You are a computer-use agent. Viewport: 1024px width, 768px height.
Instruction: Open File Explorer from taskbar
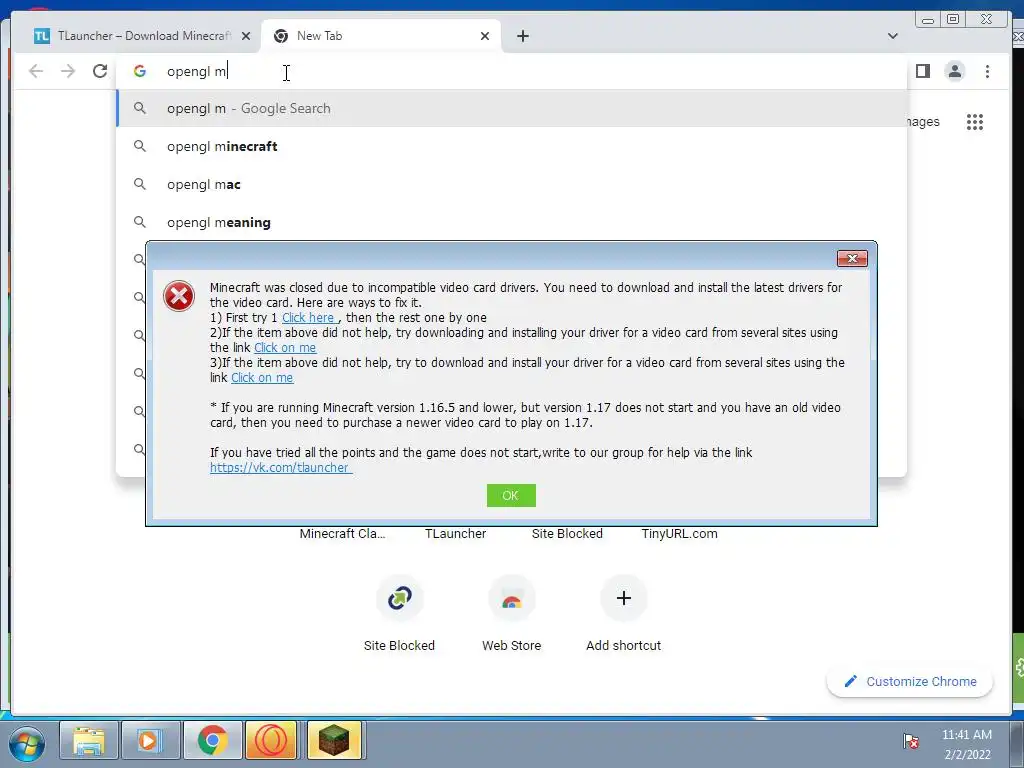coord(89,741)
